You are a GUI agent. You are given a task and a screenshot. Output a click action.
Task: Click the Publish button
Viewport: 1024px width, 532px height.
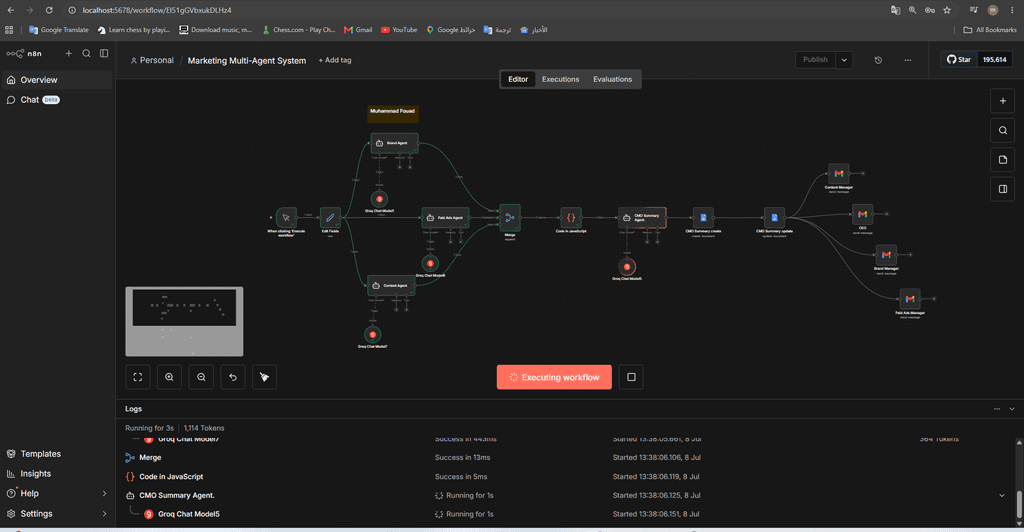(815, 60)
